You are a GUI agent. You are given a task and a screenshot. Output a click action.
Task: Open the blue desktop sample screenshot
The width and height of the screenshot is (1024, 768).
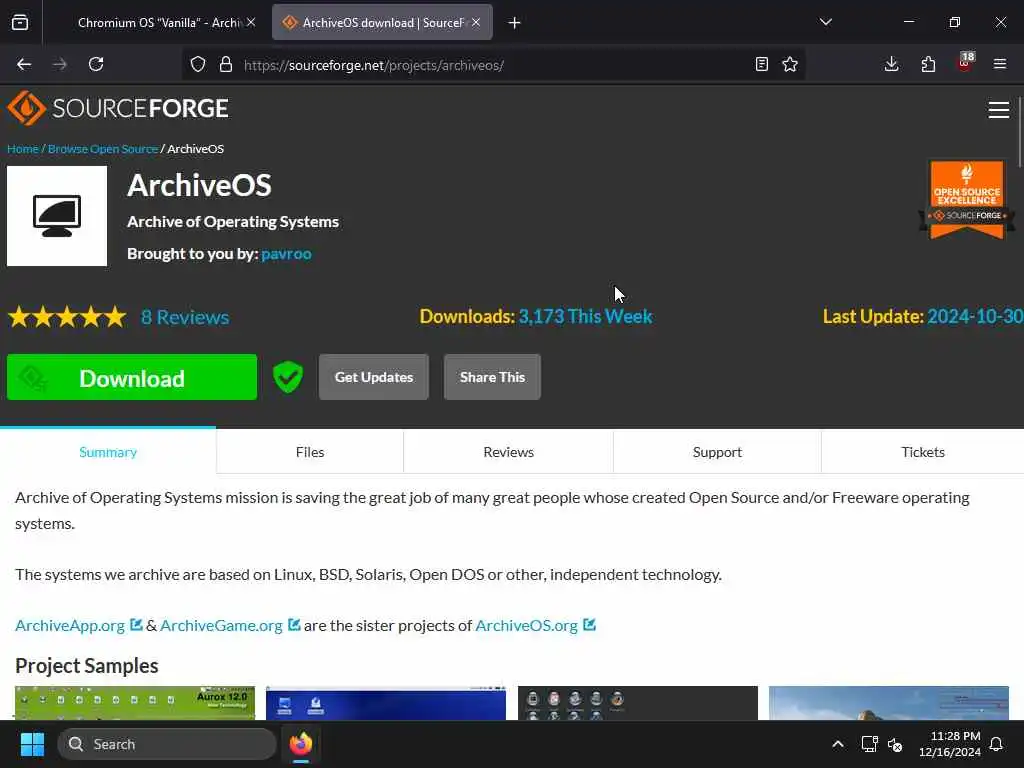click(x=386, y=703)
